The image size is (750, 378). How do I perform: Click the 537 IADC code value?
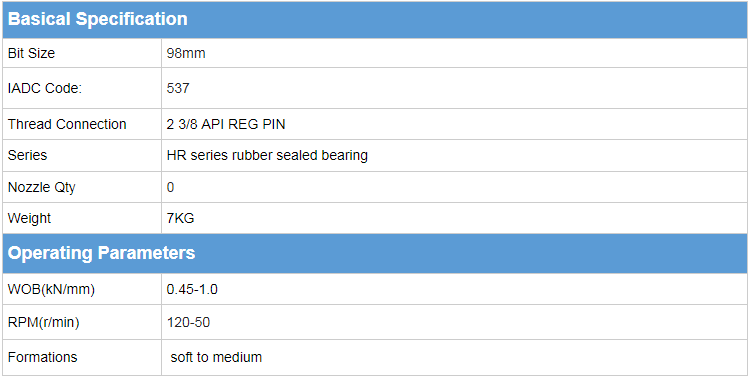click(x=178, y=89)
